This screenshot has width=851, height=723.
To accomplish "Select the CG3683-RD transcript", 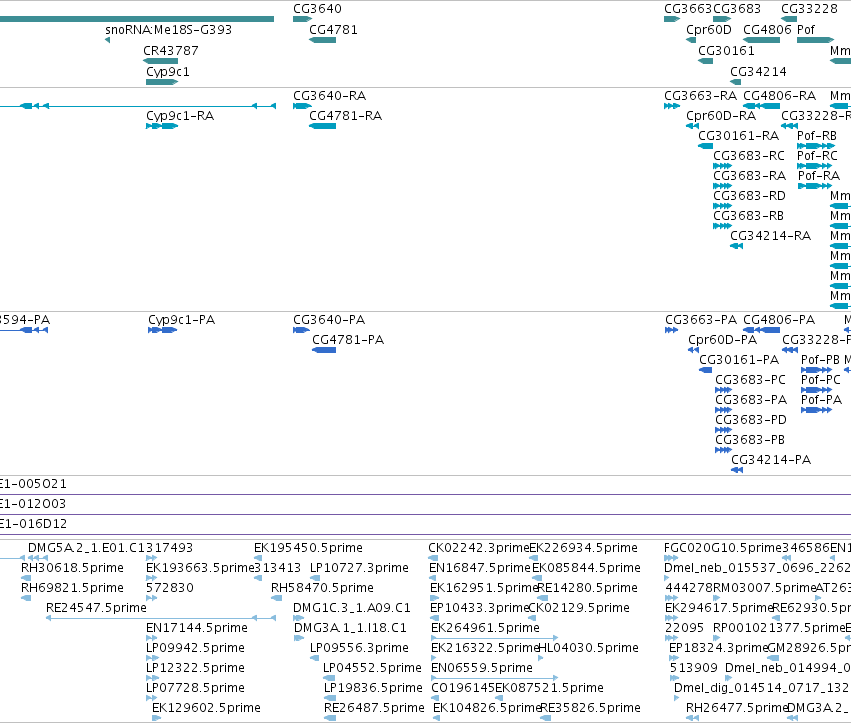I will [722, 206].
